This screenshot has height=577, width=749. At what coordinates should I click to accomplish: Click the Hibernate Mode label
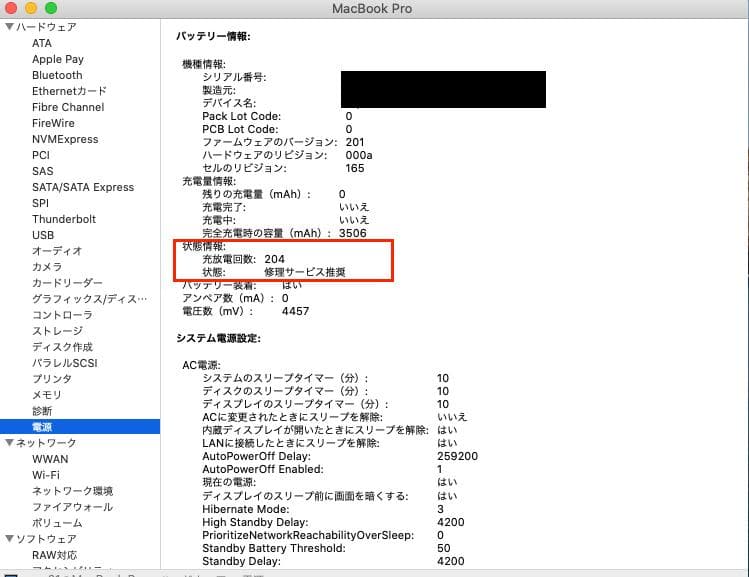click(246, 509)
